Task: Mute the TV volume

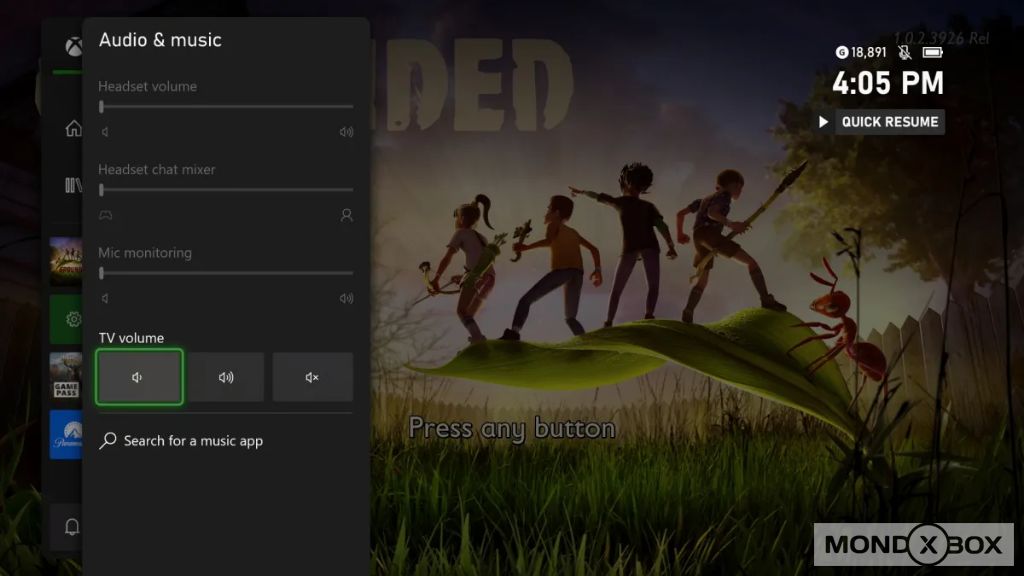Action: [312, 377]
